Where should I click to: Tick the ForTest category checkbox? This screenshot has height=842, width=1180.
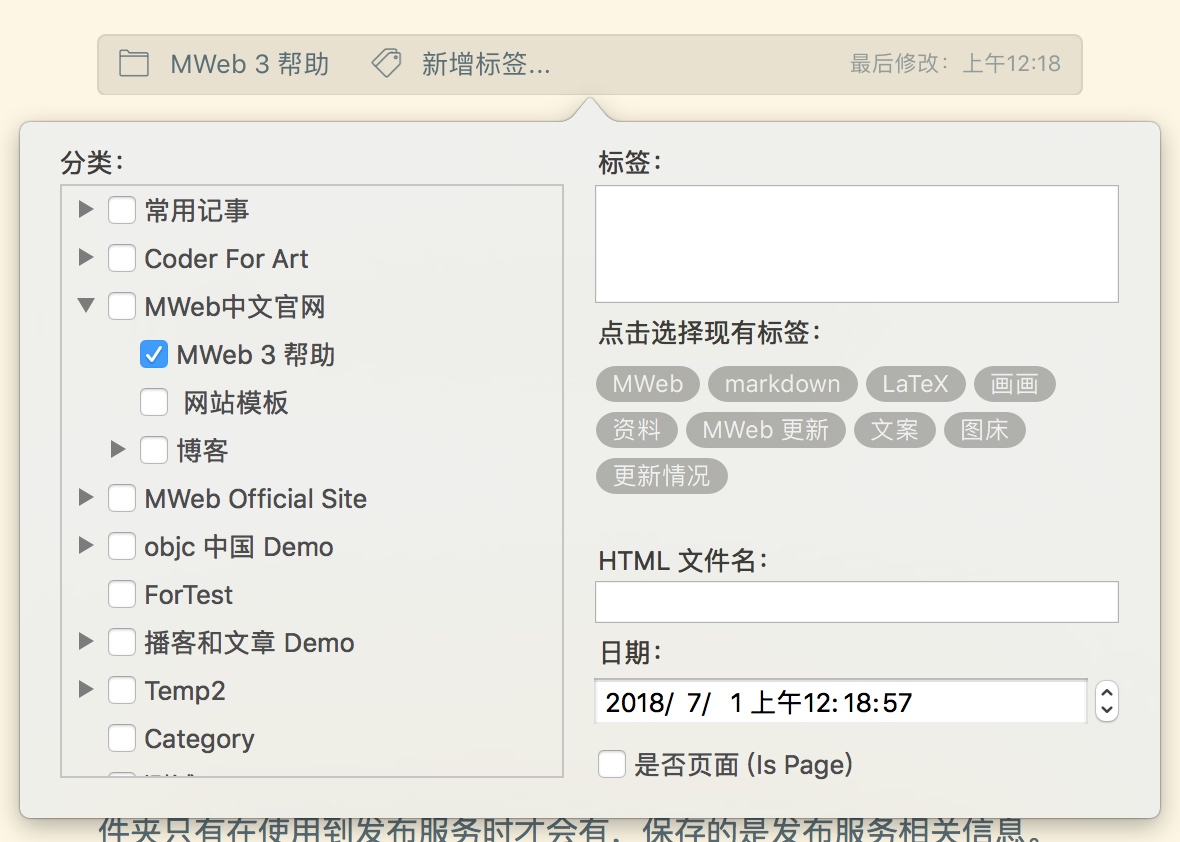tap(122, 595)
